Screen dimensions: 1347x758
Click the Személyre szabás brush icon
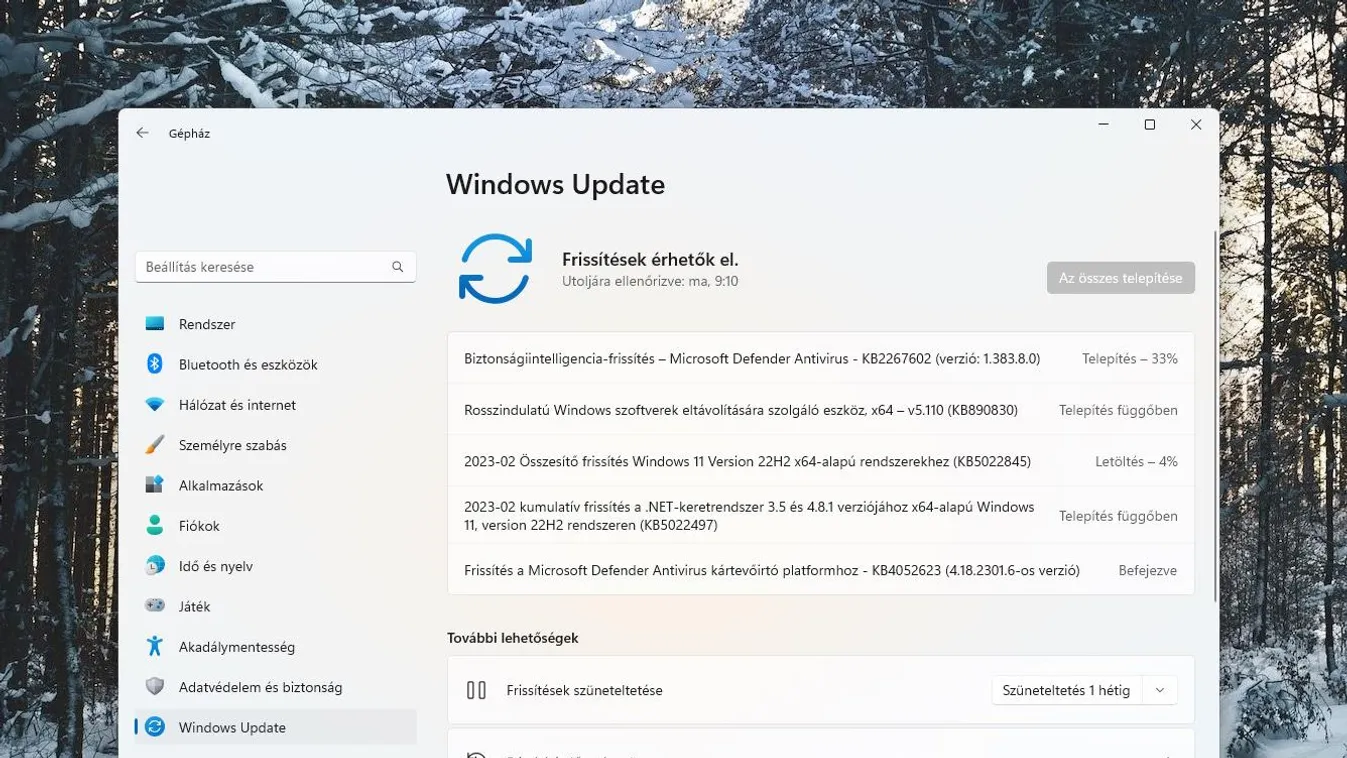coord(154,445)
